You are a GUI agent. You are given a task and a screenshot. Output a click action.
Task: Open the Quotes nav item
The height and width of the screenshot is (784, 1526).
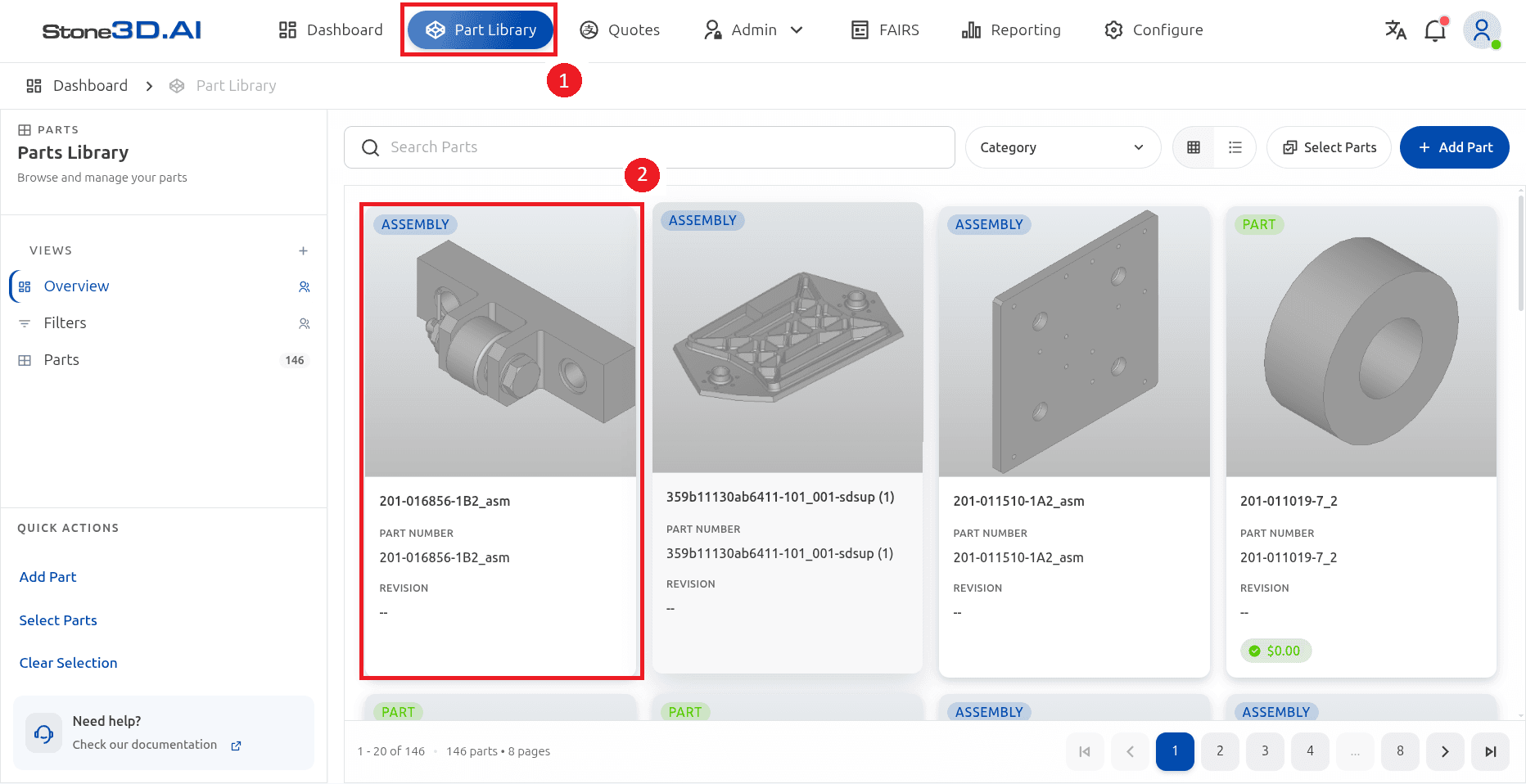pyautogui.click(x=620, y=30)
